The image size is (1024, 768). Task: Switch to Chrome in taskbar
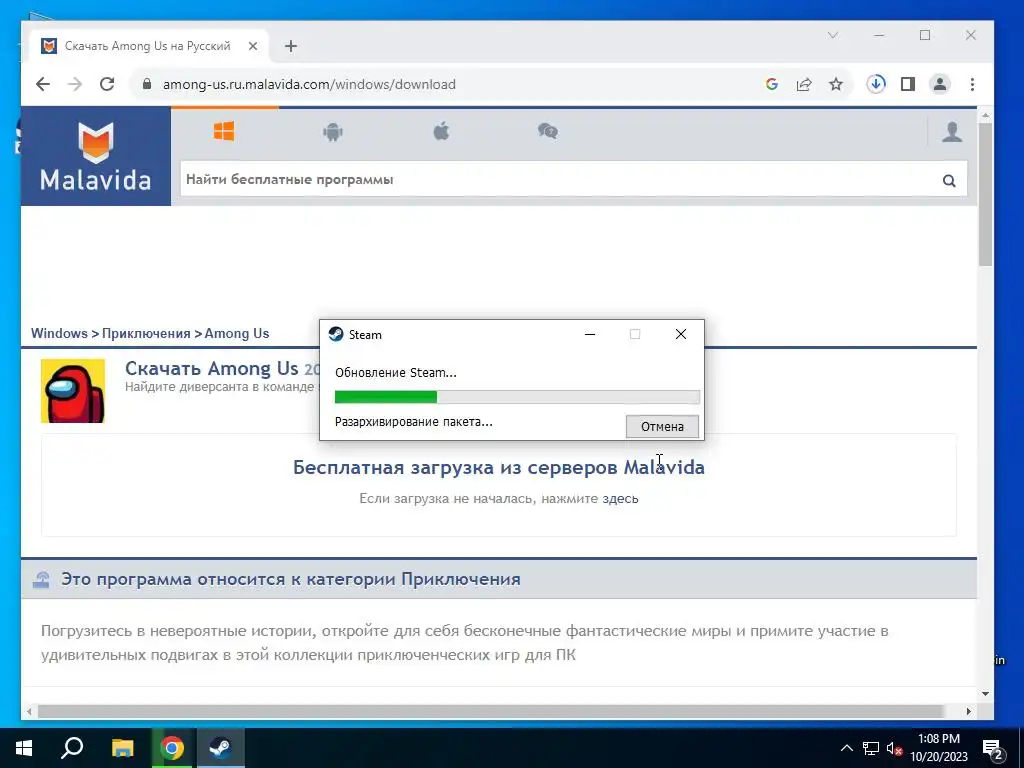click(172, 748)
